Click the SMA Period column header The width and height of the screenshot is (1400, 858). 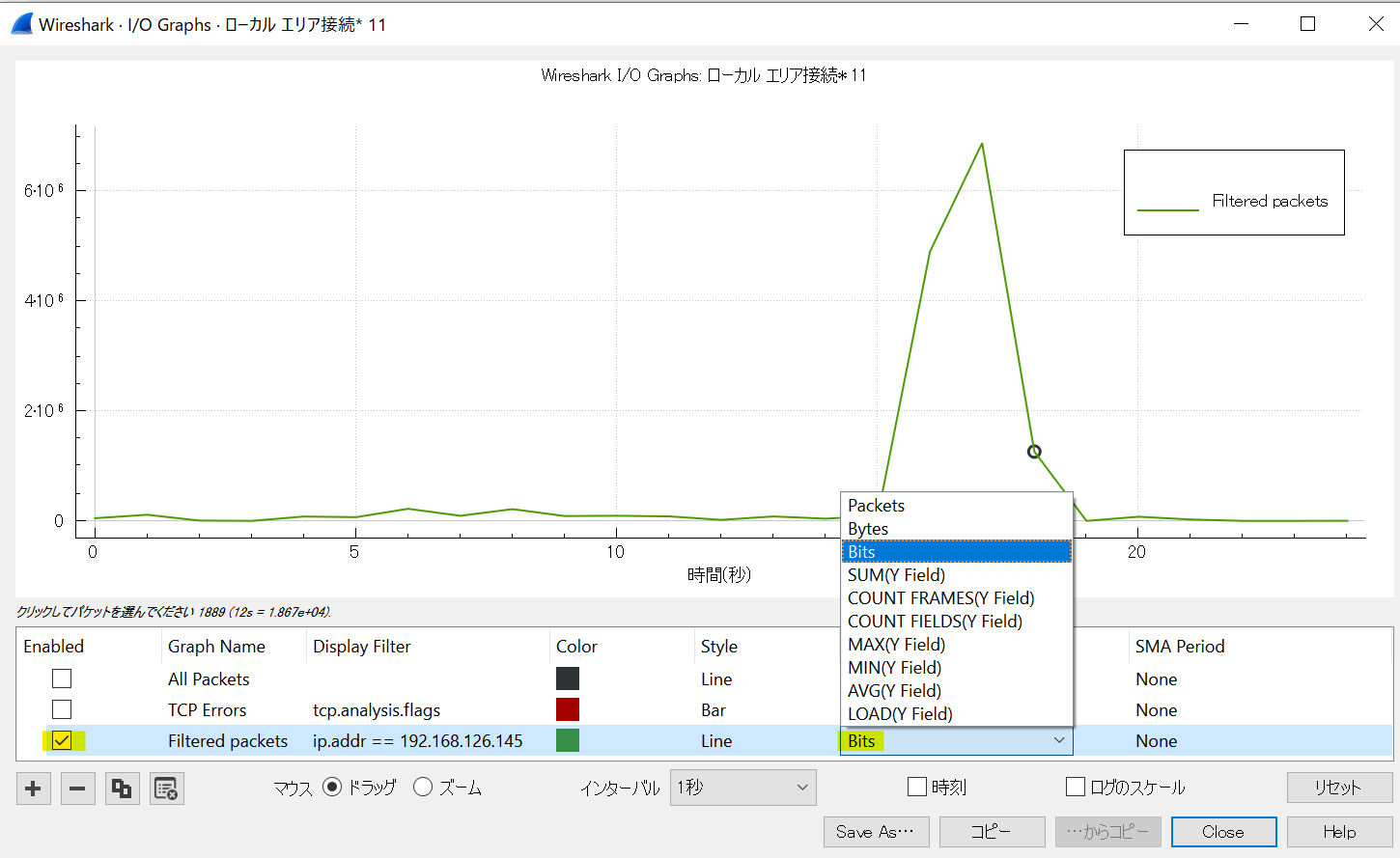point(1180,647)
